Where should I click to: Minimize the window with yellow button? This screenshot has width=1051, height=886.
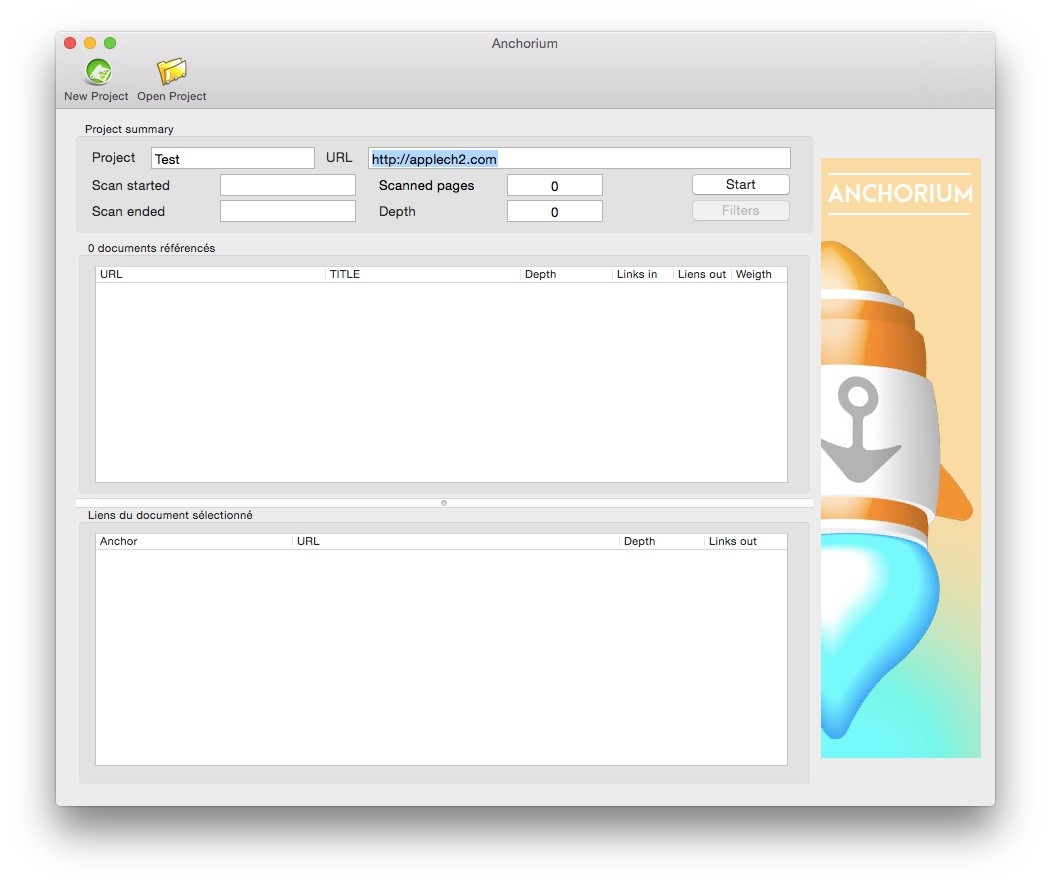[x=90, y=43]
